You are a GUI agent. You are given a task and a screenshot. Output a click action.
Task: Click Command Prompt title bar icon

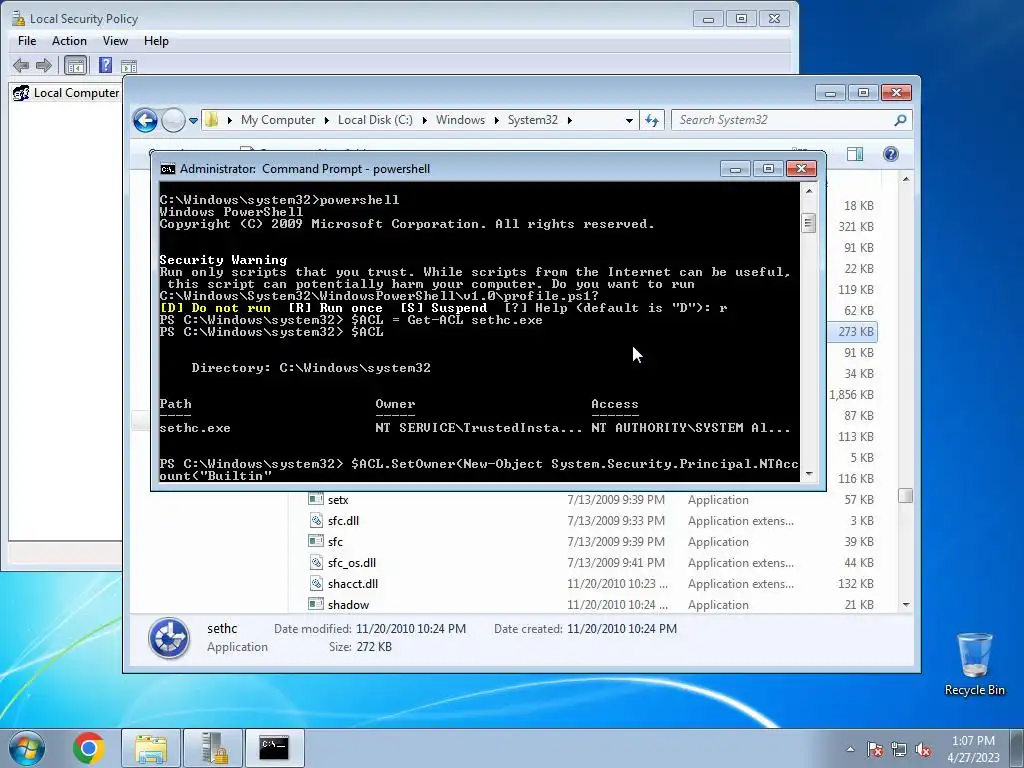[x=167, y=169]
